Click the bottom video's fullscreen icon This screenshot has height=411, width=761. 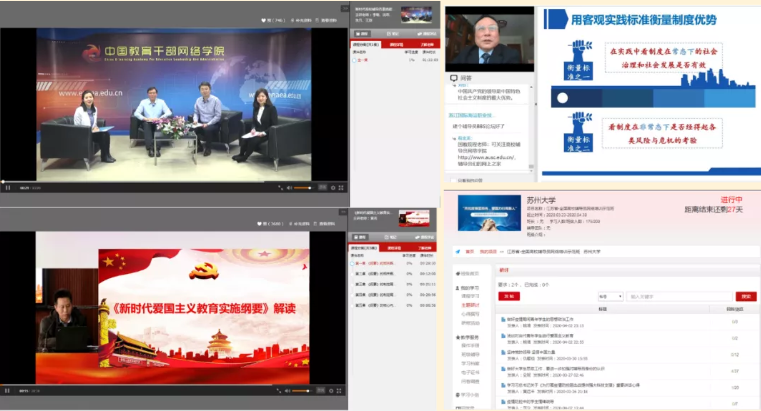click(340, 389)
